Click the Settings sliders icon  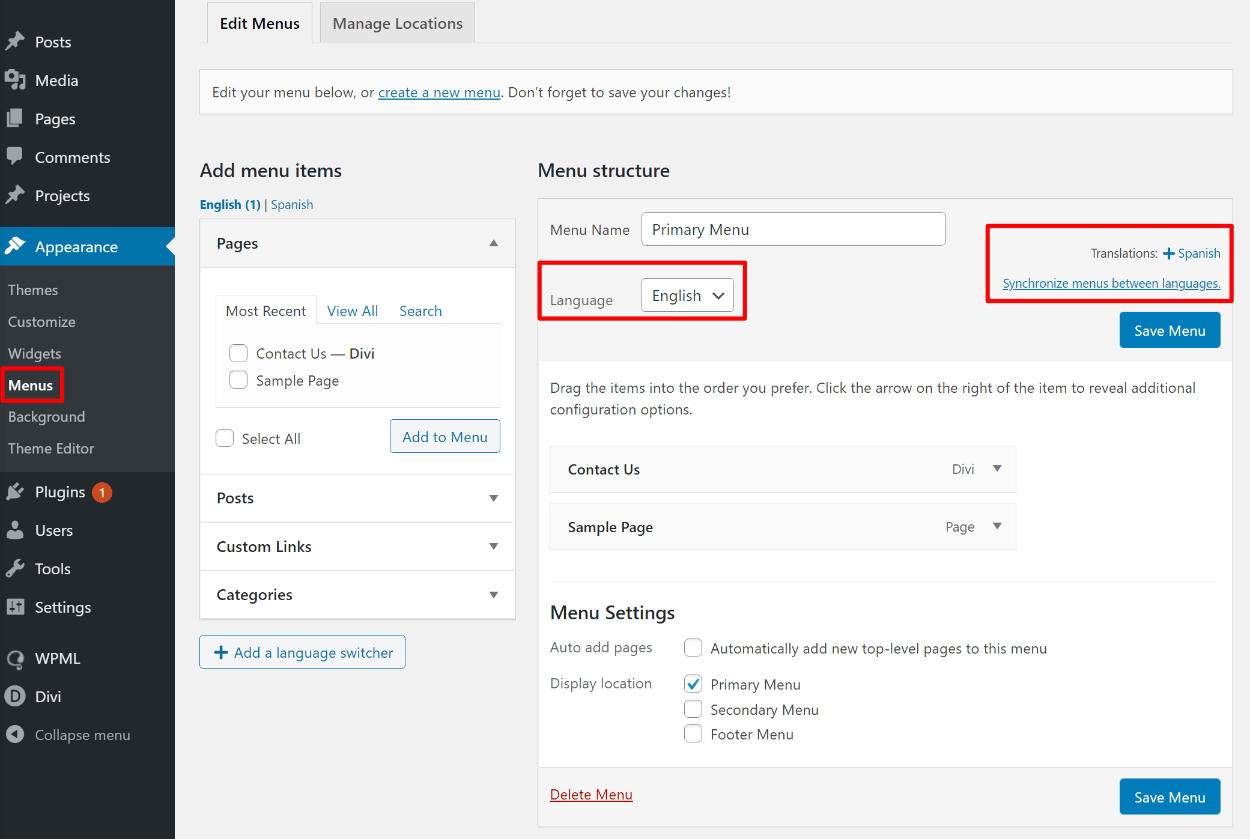pyautogui.click(x=15, y=607)
